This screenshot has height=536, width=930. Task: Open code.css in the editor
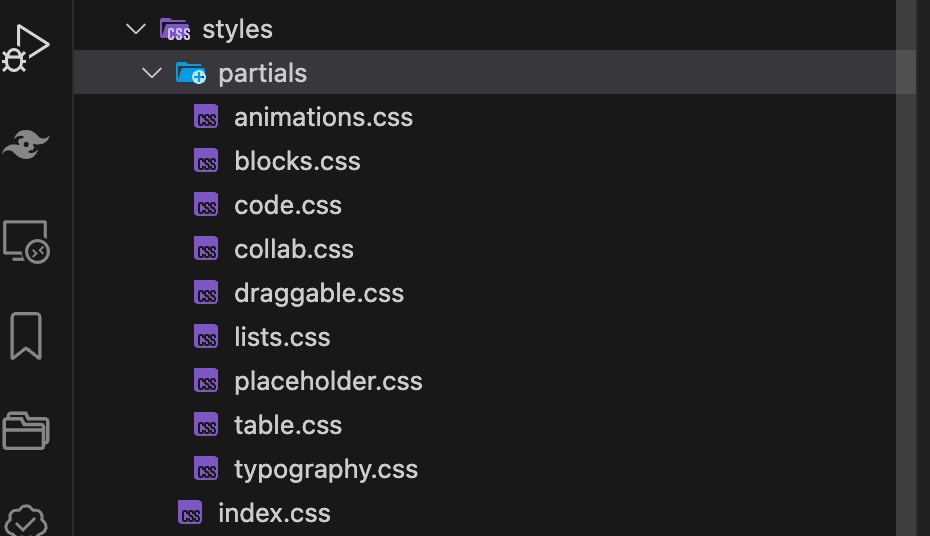(x=288, y=205)
